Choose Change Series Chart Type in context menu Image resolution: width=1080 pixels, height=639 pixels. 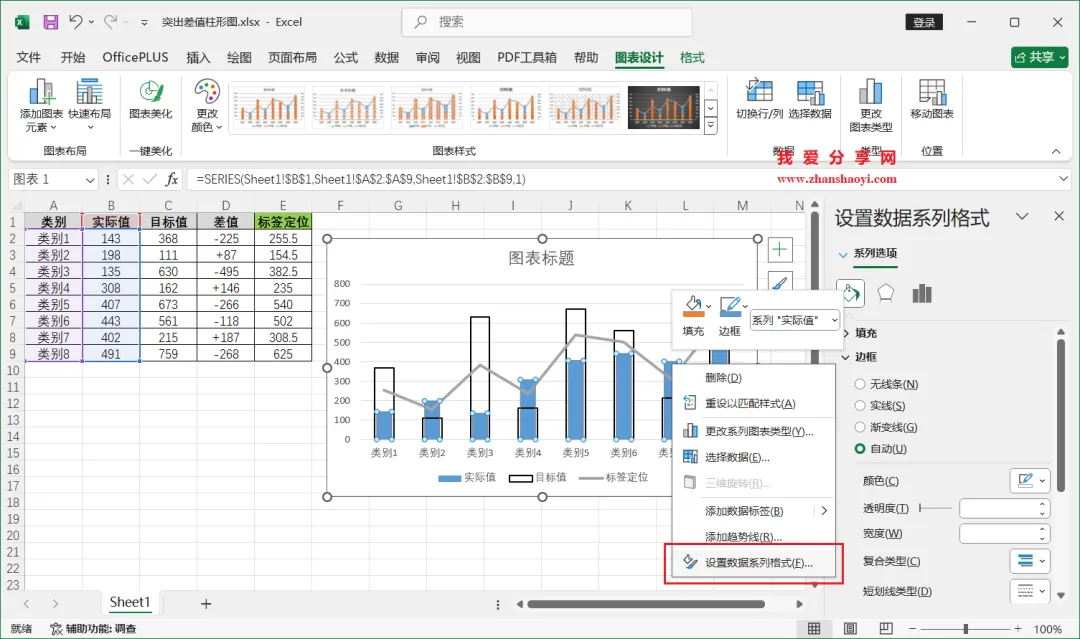pos(754,431)
